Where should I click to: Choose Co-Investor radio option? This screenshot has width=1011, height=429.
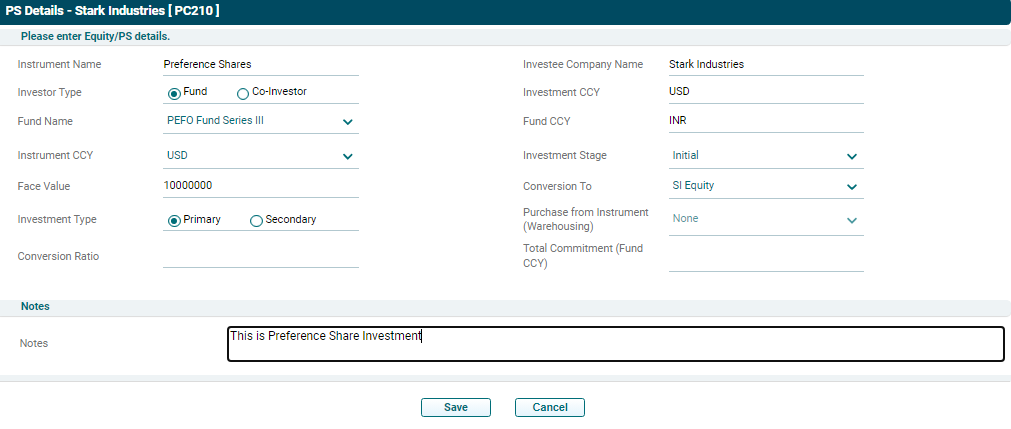243,93
